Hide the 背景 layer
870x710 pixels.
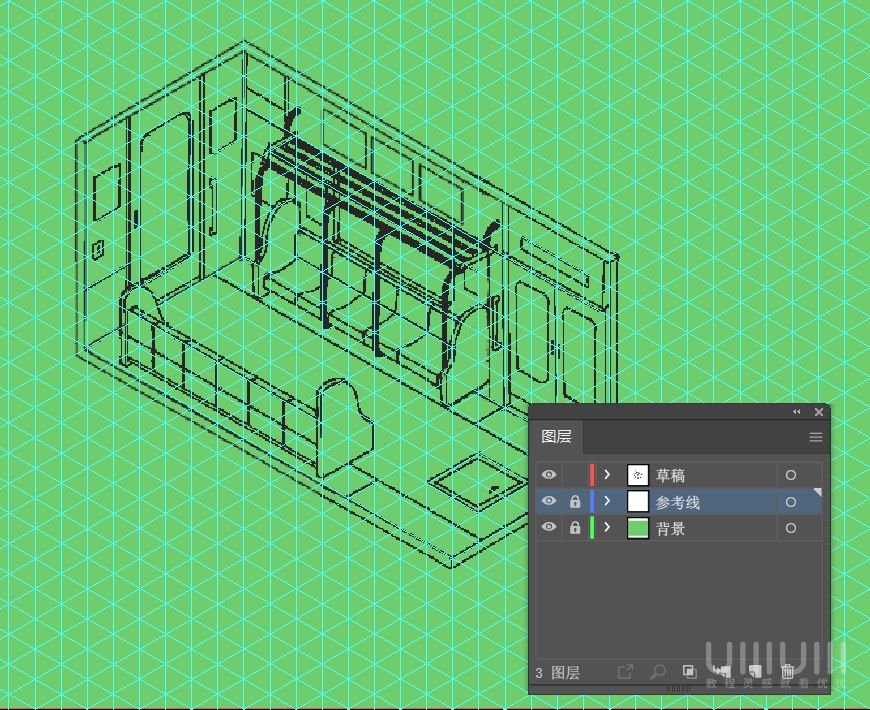[x=548, y=528]
